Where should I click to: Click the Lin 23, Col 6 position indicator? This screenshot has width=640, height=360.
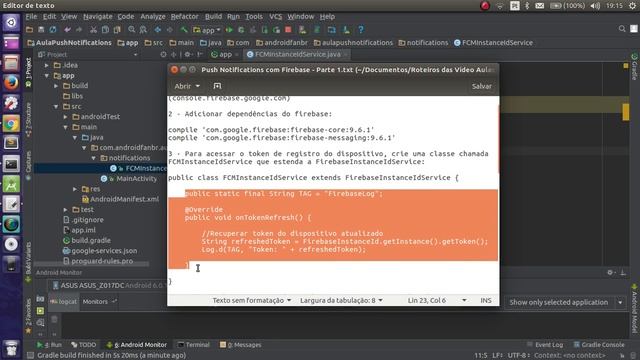(427, 300)
